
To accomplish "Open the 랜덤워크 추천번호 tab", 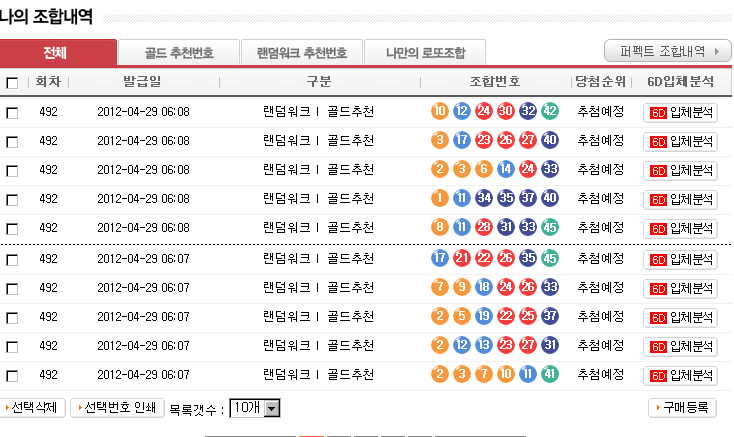I will click(301, 53).
